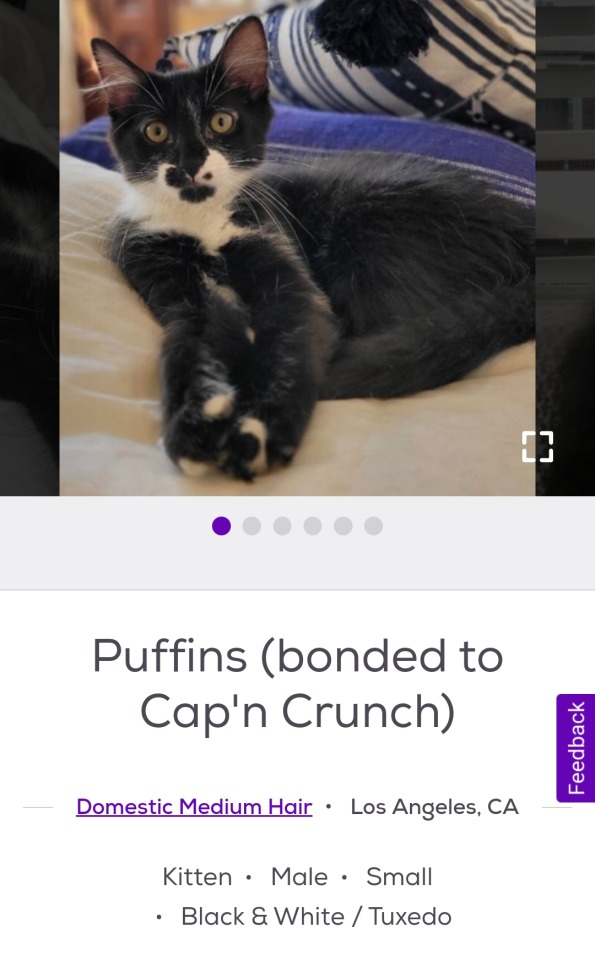This screenshot has width=595, height=960.
Task: Select the third carousel indicator dot
Action: pyautogui.click(x=282, y=526)
